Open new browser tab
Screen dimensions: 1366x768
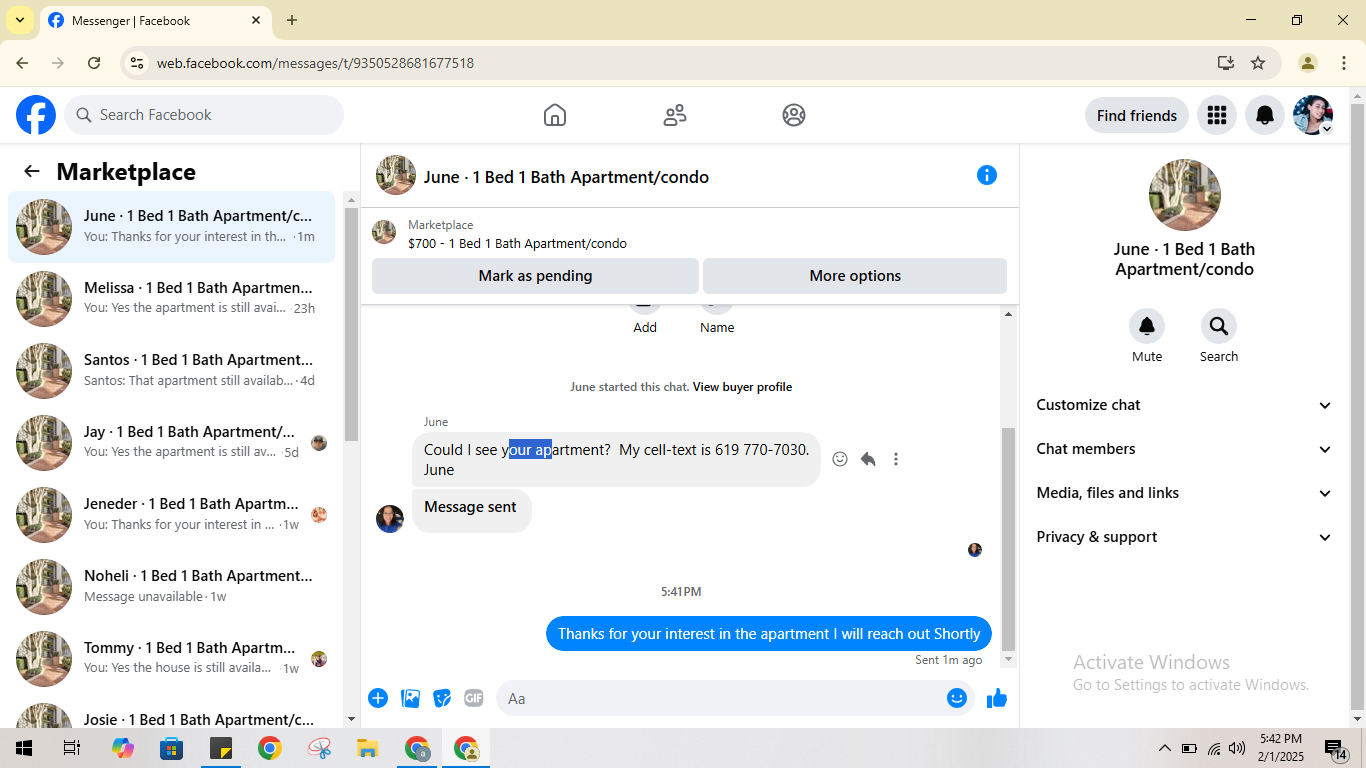[x=292, y=20]
